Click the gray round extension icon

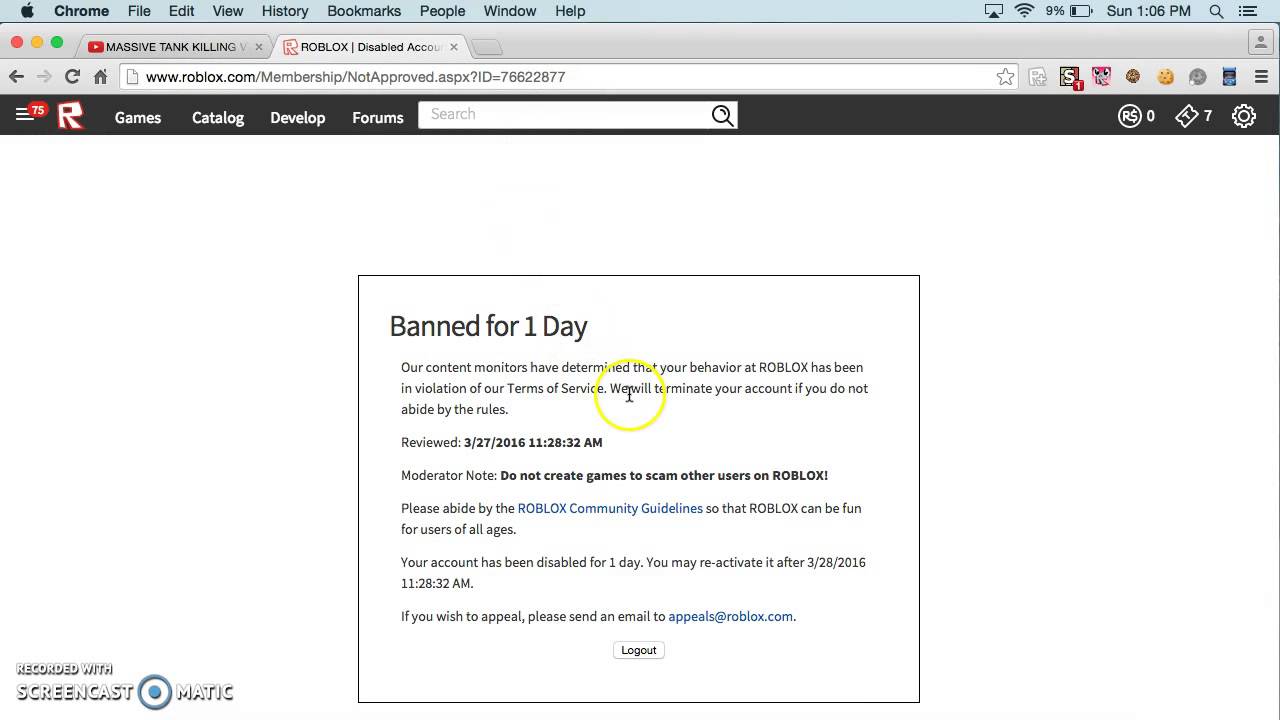point(1198,77)
